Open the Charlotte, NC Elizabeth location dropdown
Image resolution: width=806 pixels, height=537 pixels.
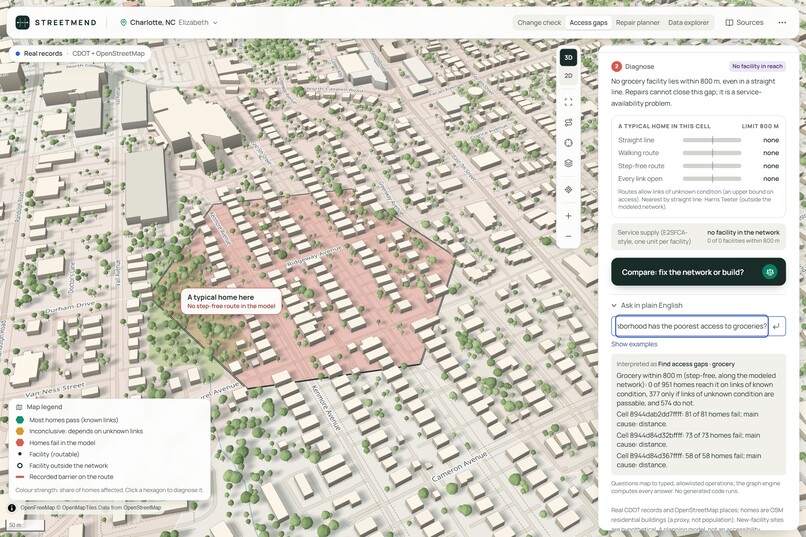pyautogui.click(x=169, y=23)
